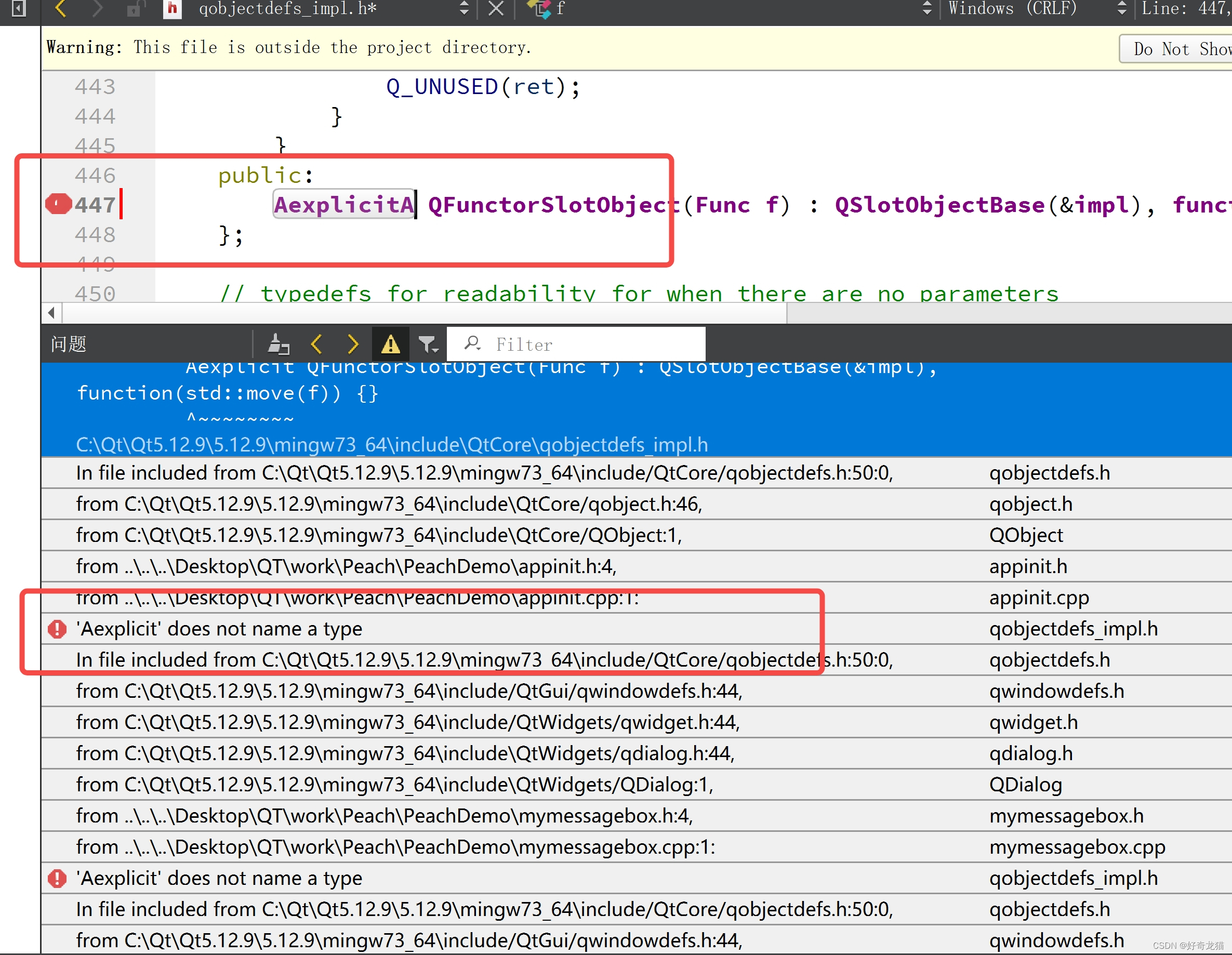Image resolution: width=1232 pixels, height=955 pixels.
Task: Click 'QObject' in the file column
Action: (x=1026, y=535)
